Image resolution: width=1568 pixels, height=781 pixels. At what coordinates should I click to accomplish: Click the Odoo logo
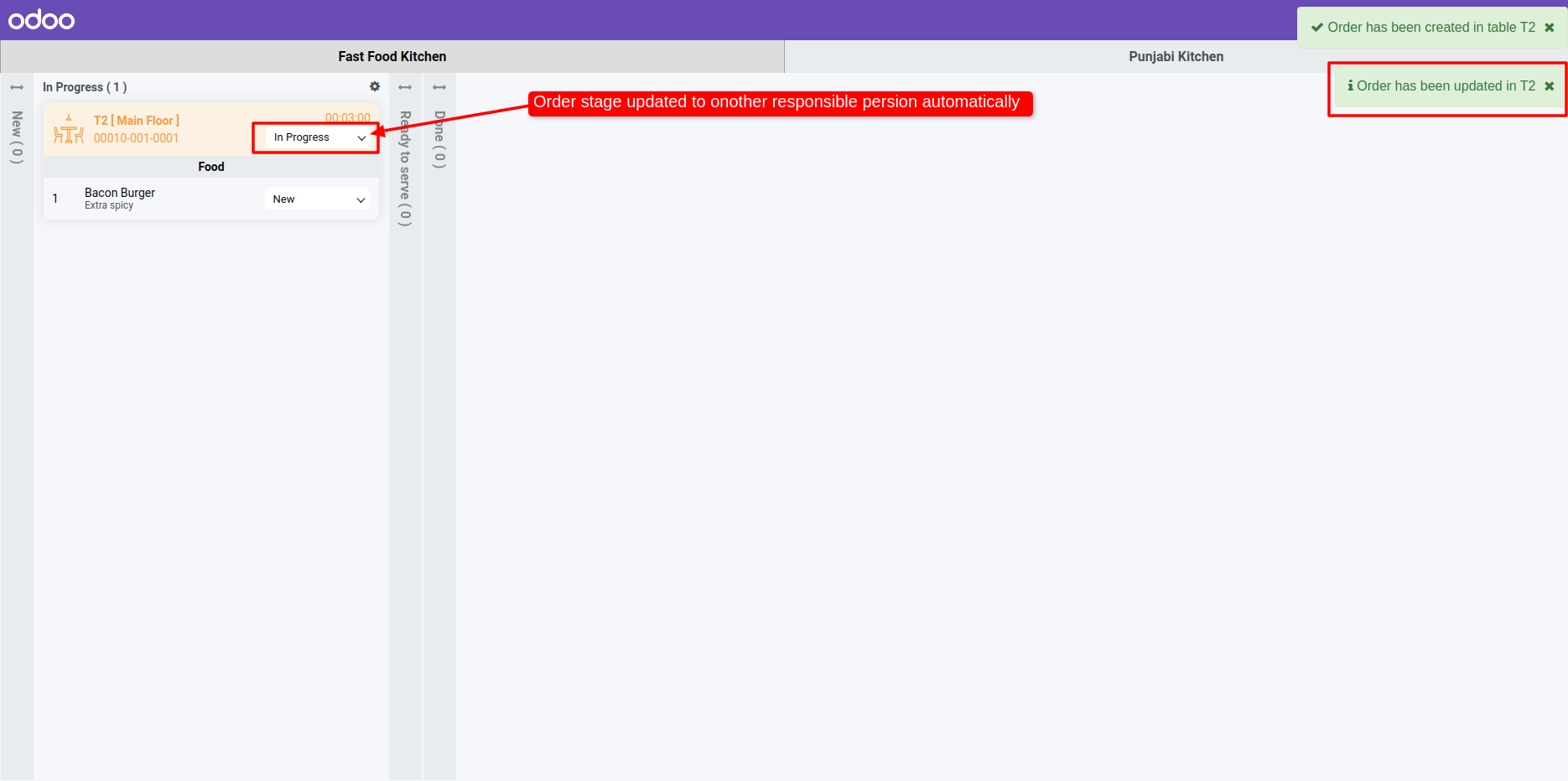(x=41, y=19)
